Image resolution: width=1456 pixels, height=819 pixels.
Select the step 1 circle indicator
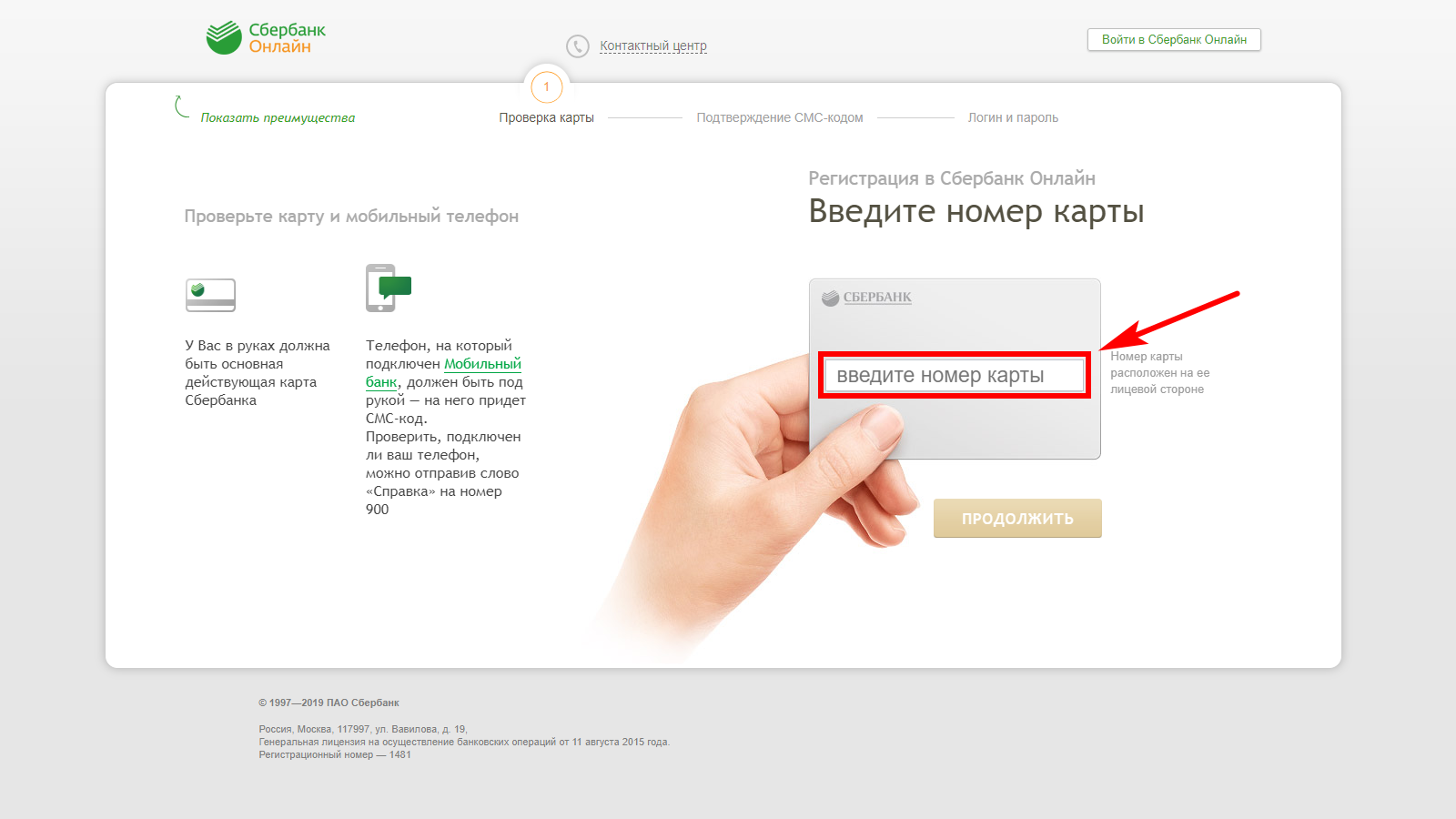[546, 87]
